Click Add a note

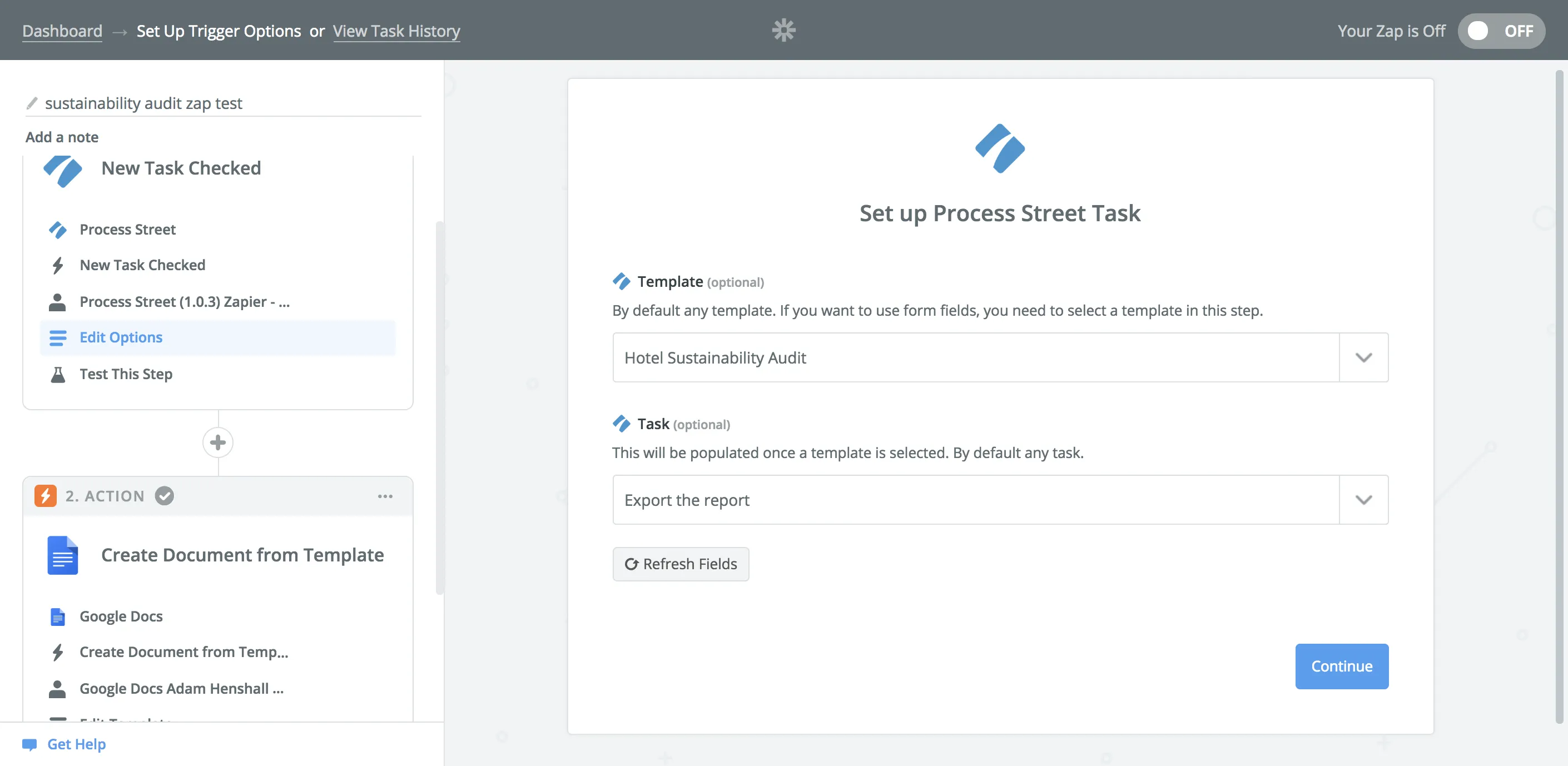tap(62, 137)
